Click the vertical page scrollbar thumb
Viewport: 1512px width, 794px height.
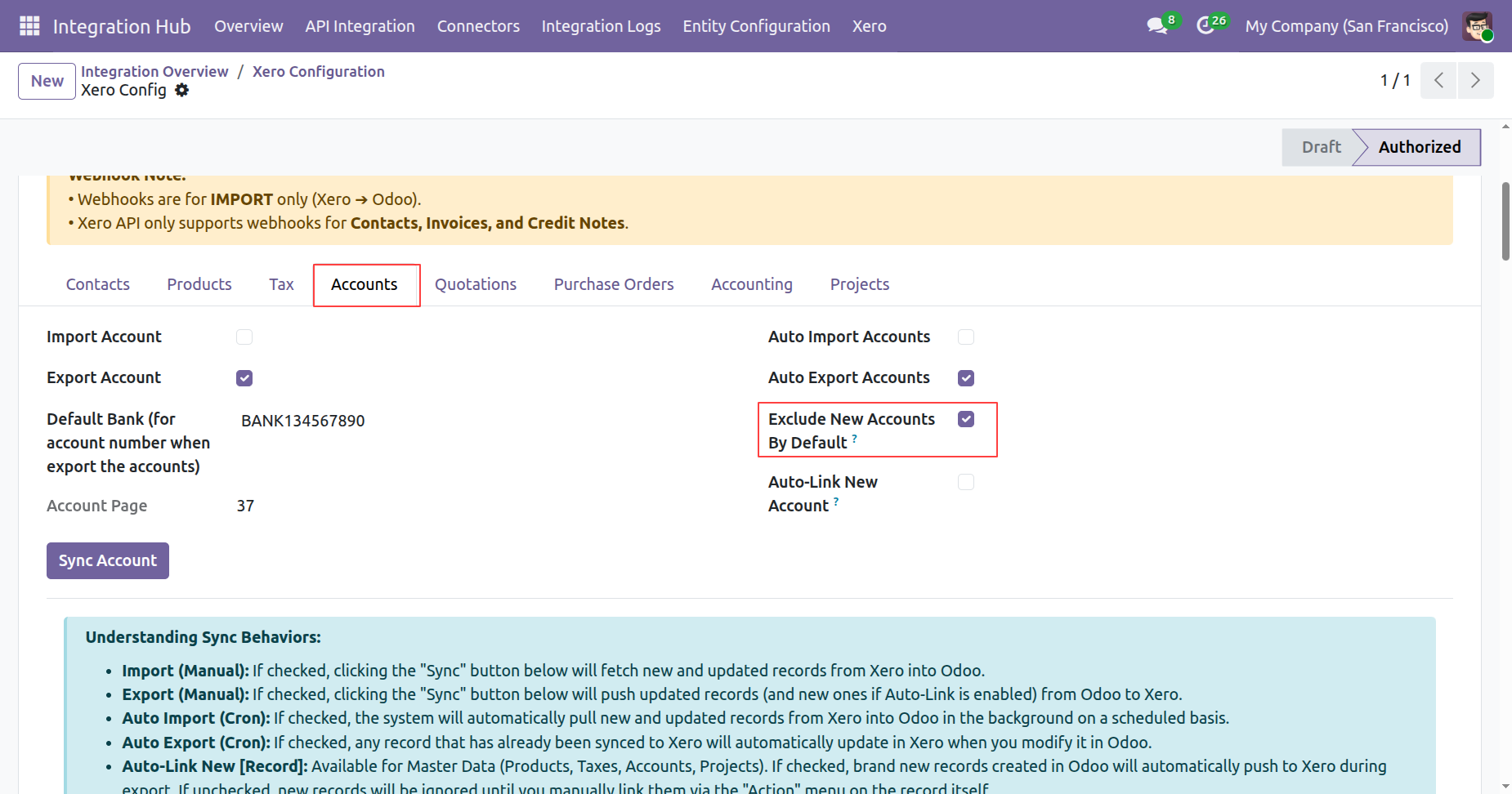click(1505, 221)
